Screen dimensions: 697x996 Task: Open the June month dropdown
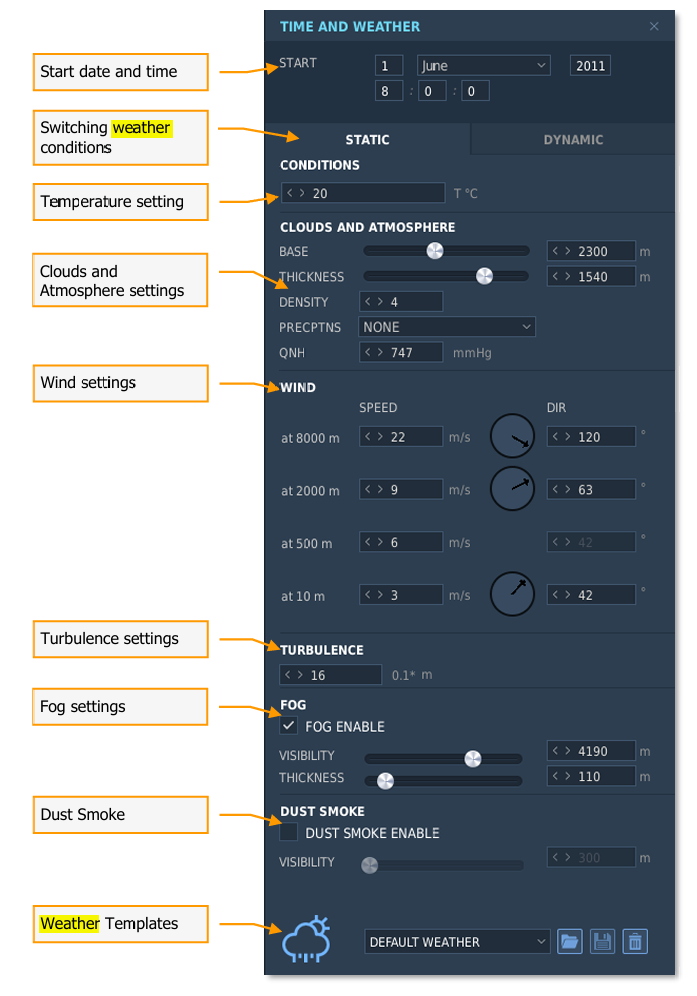(x=484, y=65)
